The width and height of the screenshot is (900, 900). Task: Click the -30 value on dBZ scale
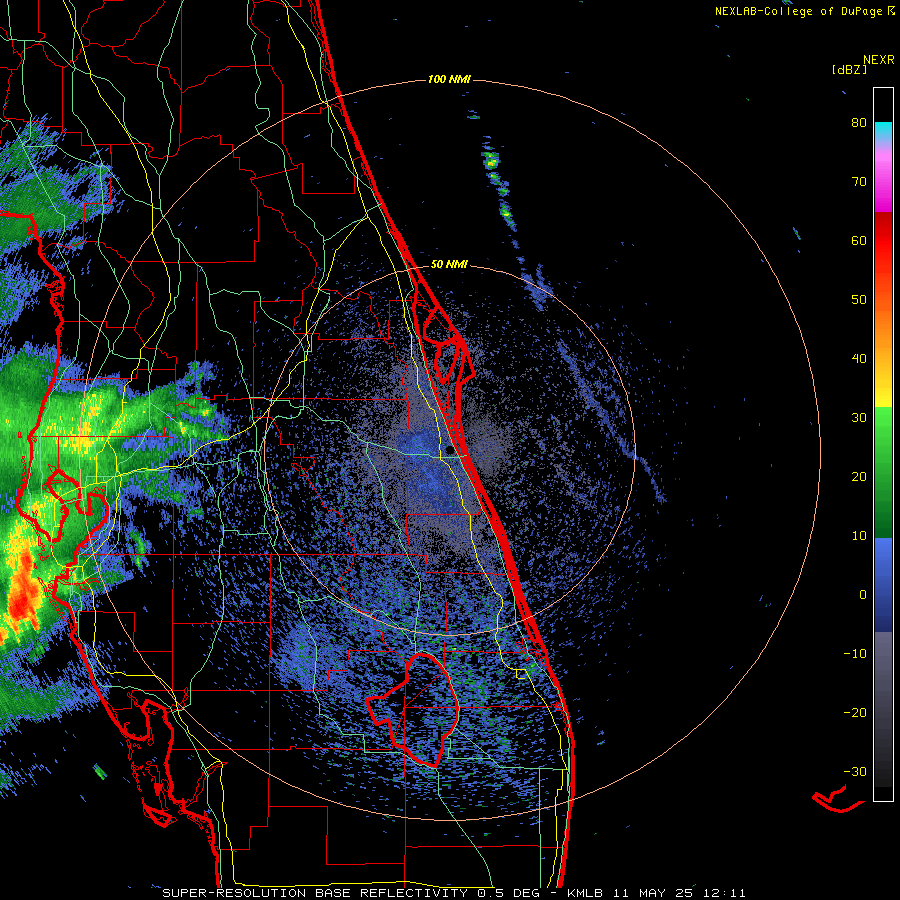(855, 771)
